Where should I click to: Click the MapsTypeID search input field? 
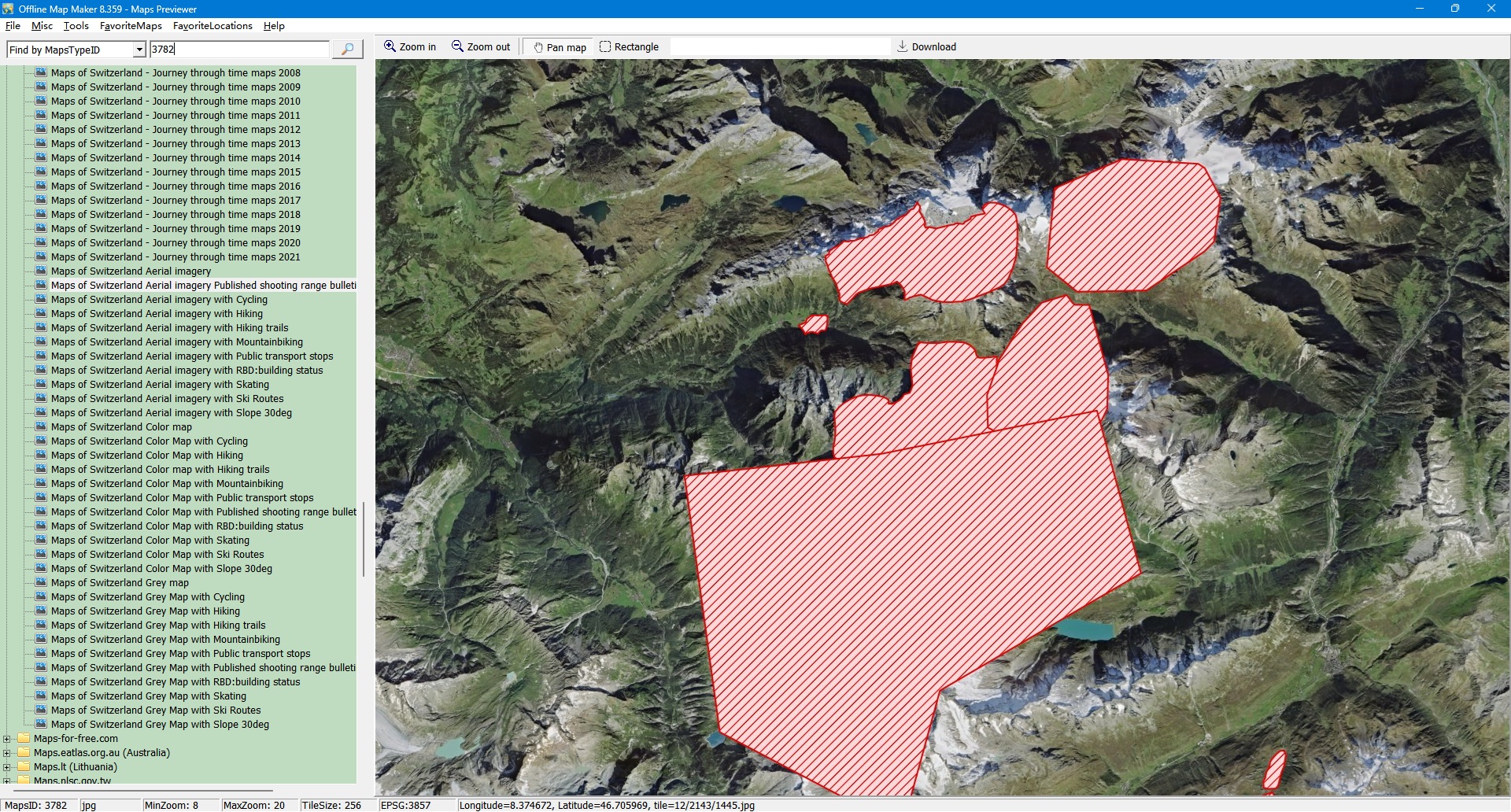[x=238, y=50]
